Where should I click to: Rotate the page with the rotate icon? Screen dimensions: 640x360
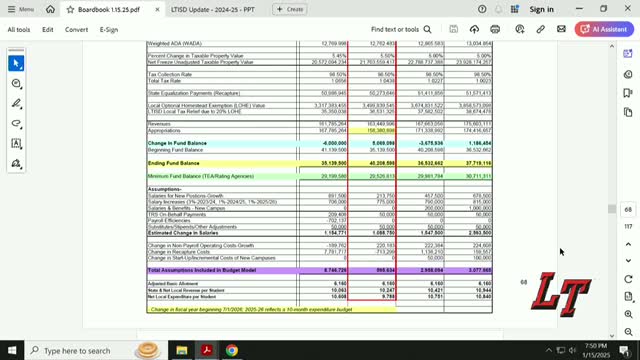coord(628,279)
